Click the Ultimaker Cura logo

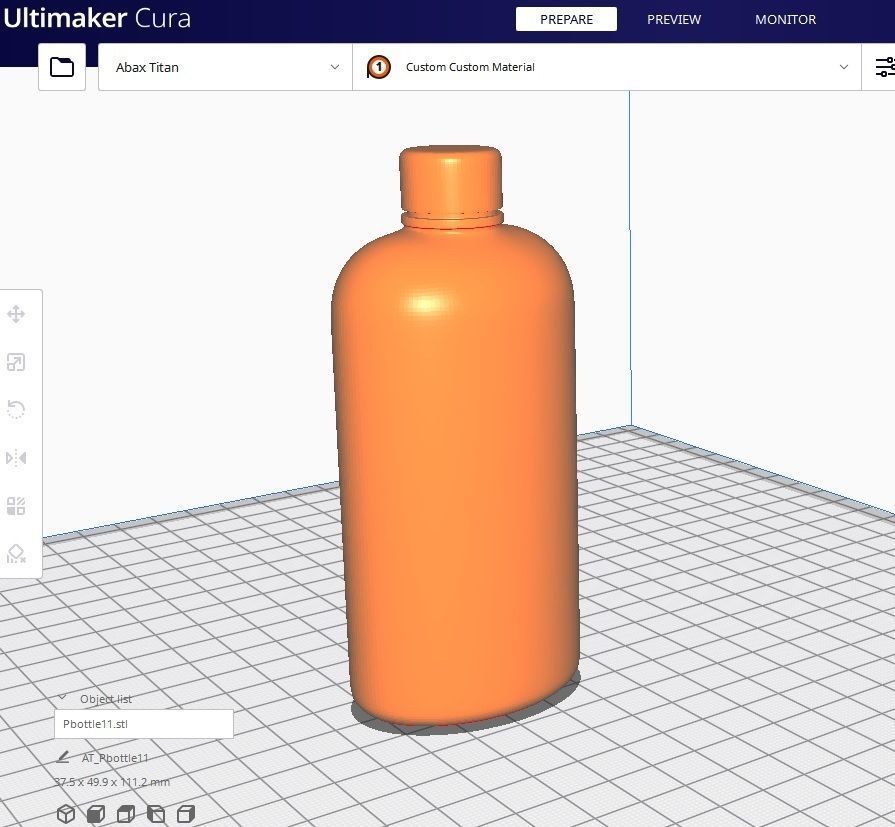[97, 18]
